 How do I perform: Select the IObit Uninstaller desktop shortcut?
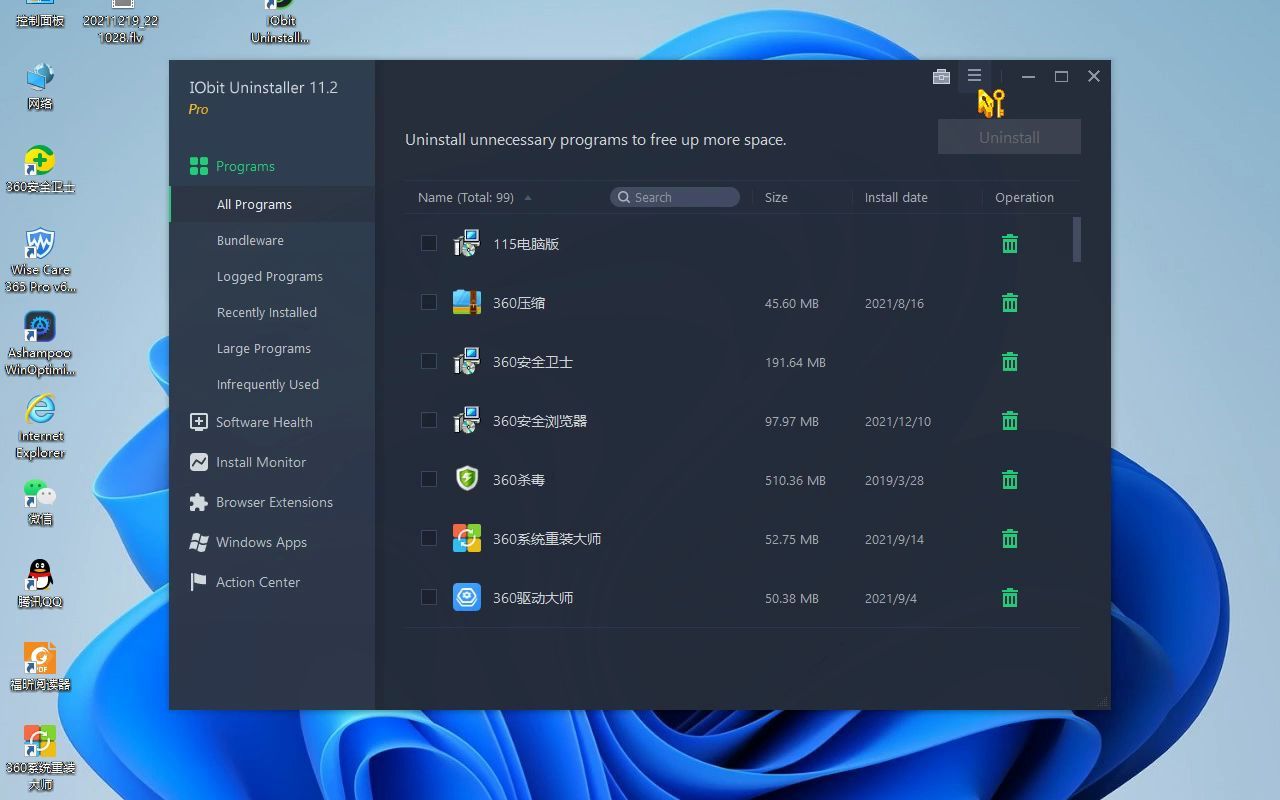point(281,22)
